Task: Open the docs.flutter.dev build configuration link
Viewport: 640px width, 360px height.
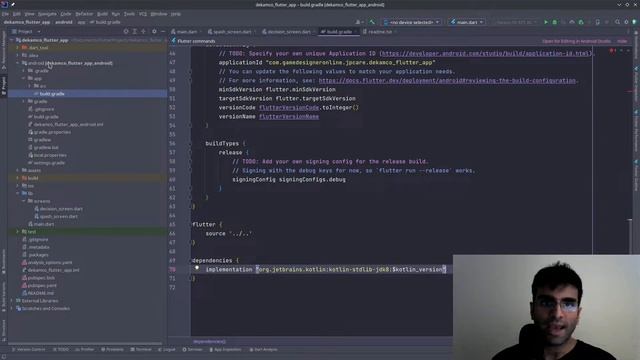Action: [448, 80]
